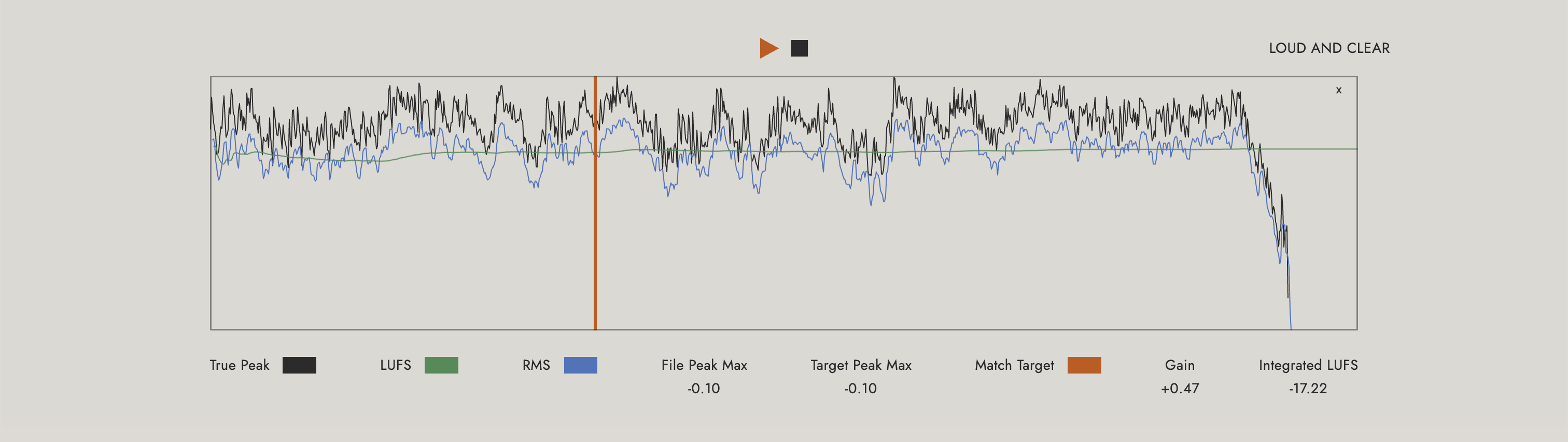Start playback with the orange play triangle
The height and width of the screenshot is (442, 1568).
pyautogui.click(x=769, y=48)
